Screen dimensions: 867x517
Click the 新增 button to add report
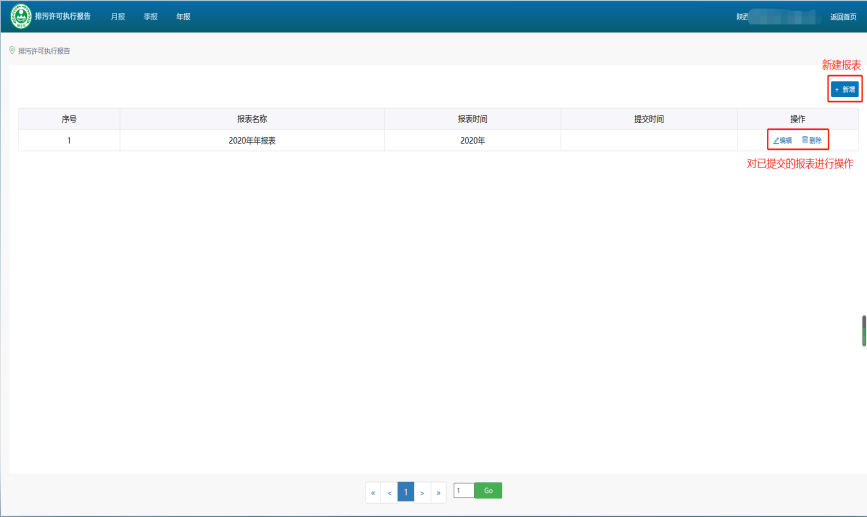pos(845,89)
